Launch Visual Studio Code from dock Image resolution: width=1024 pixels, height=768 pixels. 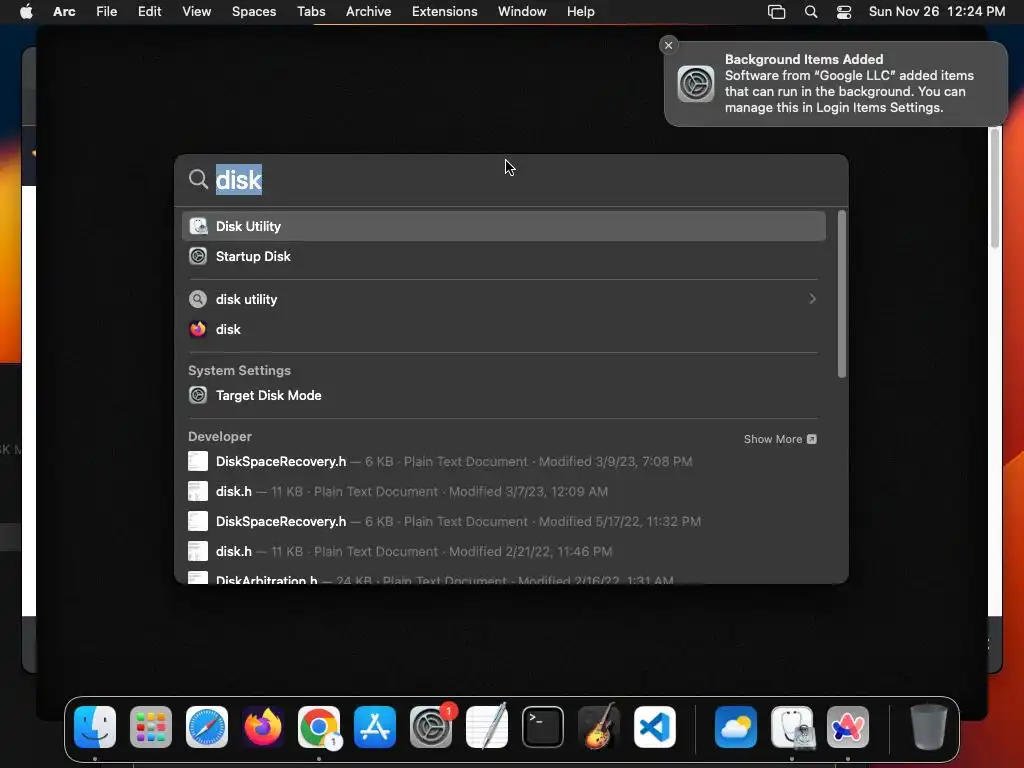tap(655, 727)
